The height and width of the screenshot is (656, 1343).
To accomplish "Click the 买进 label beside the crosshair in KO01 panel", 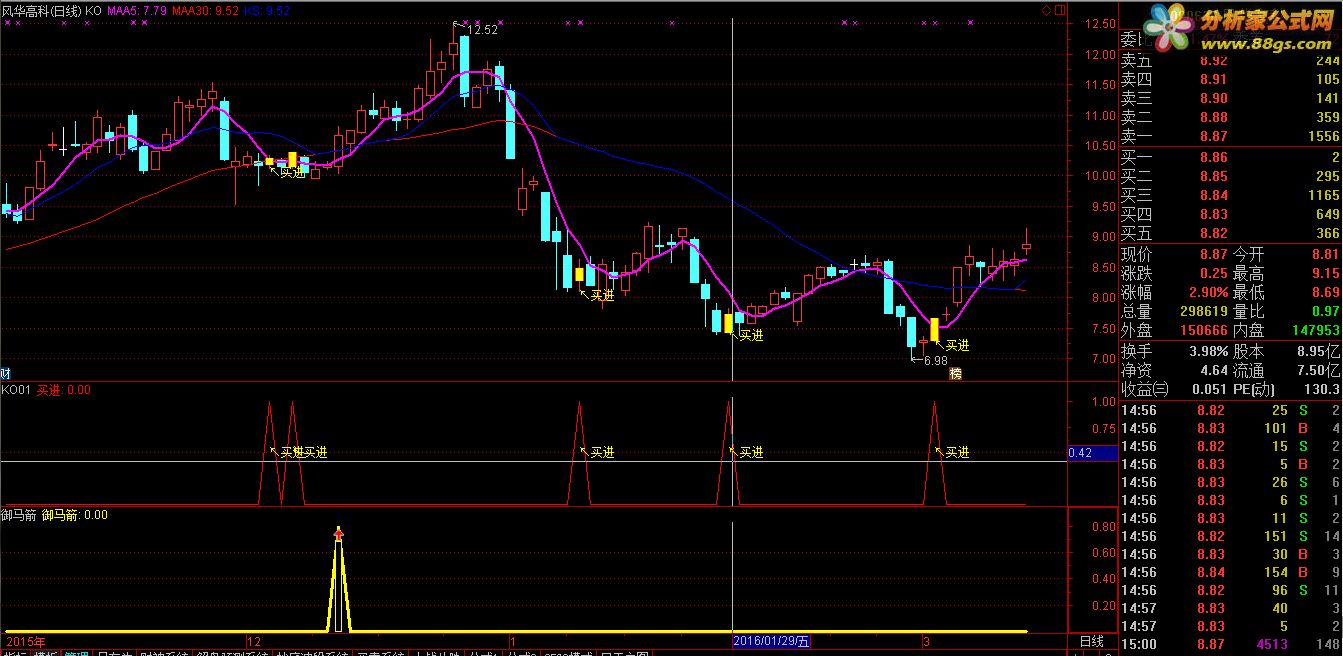I will coord(751,453).
